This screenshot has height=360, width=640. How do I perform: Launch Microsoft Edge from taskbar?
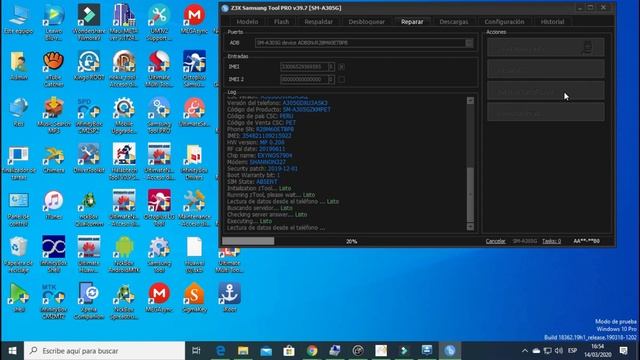220,351
